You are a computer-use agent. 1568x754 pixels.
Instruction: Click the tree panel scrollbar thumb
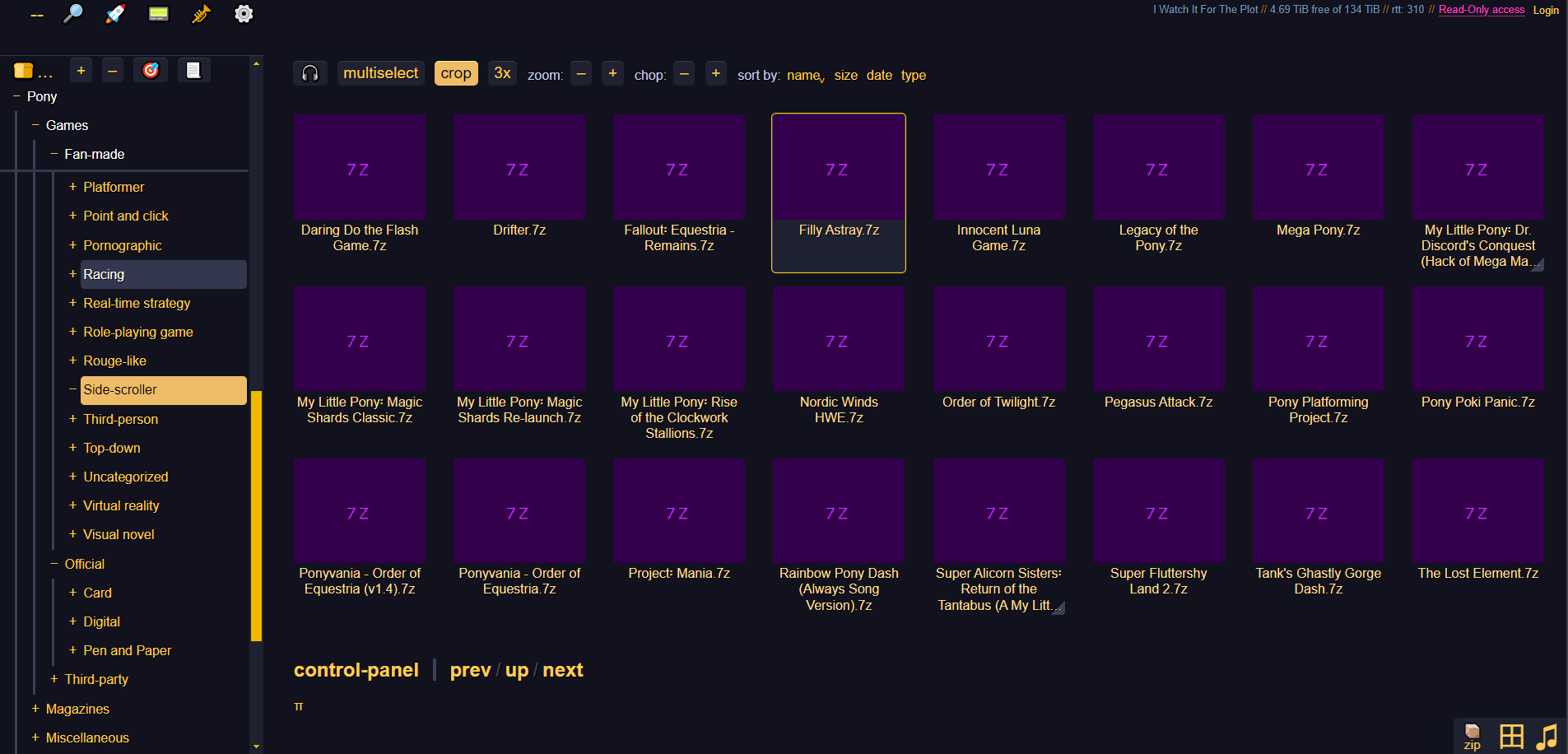256,515
